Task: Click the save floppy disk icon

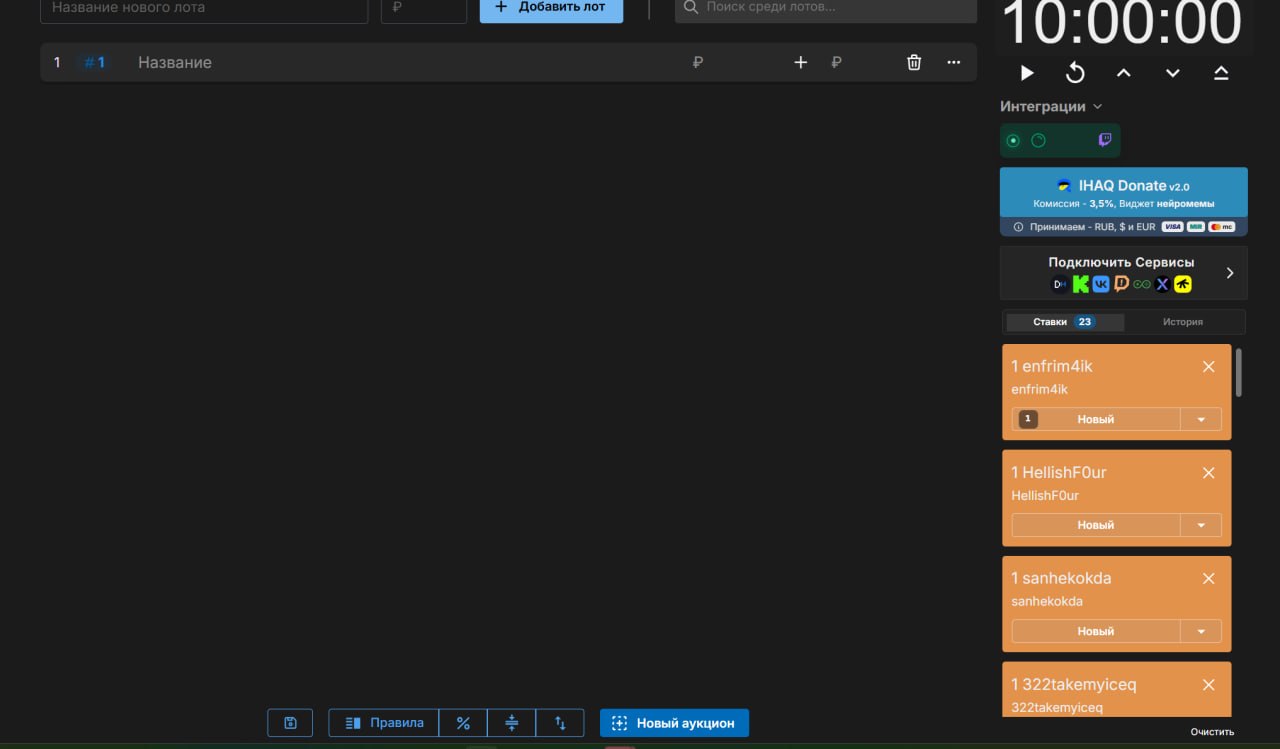Action: pyautogui.click(x=290, y=723)
